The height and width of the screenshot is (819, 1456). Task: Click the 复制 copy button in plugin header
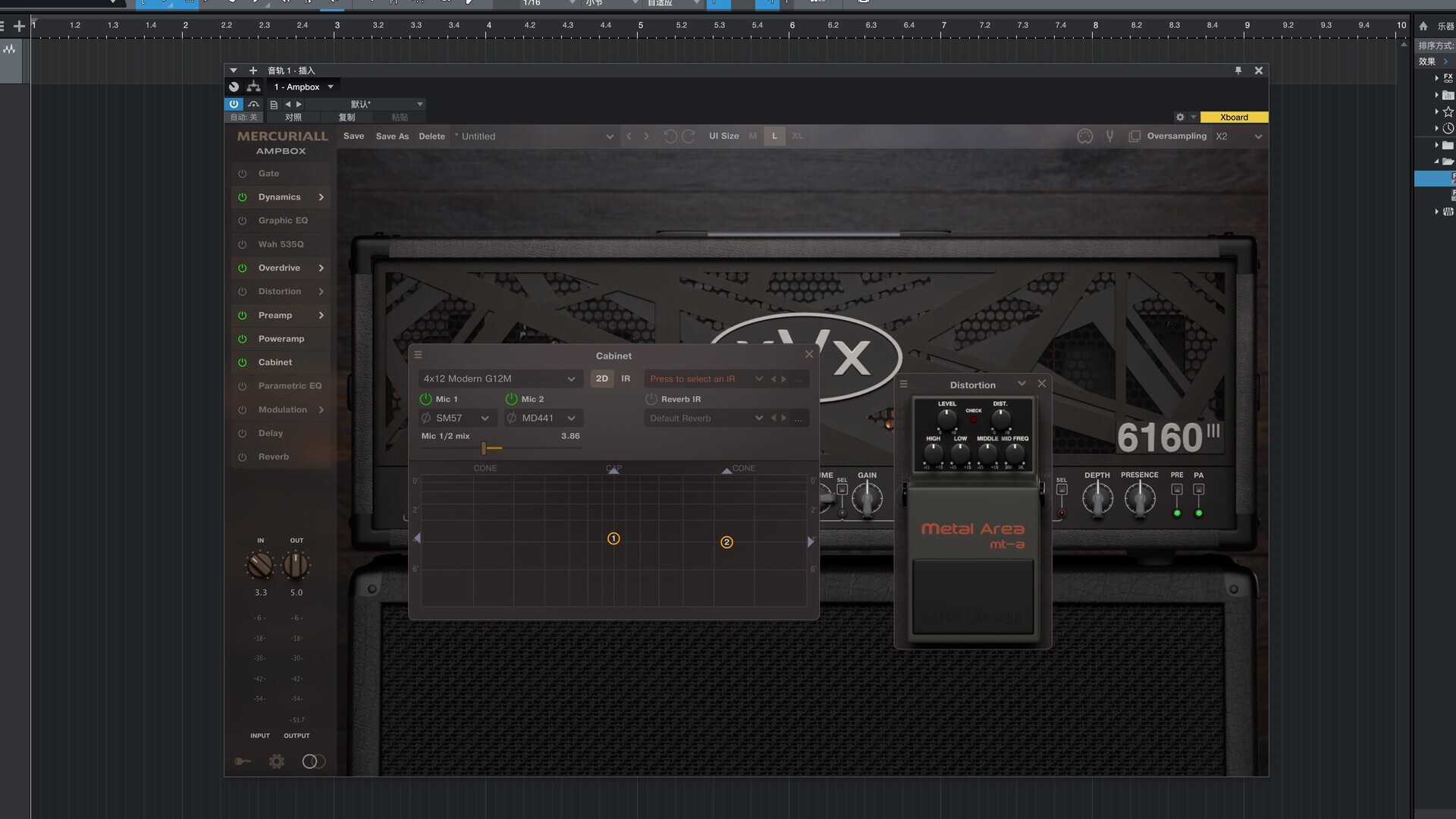347,118
